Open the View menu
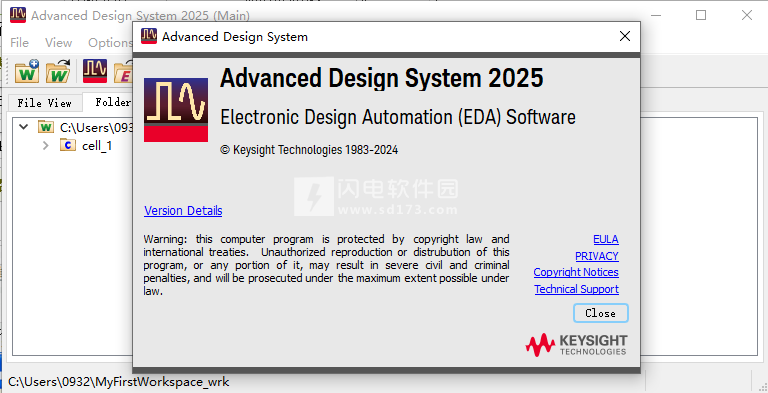Viewport: 768px width, 393px height. (58, 43)
